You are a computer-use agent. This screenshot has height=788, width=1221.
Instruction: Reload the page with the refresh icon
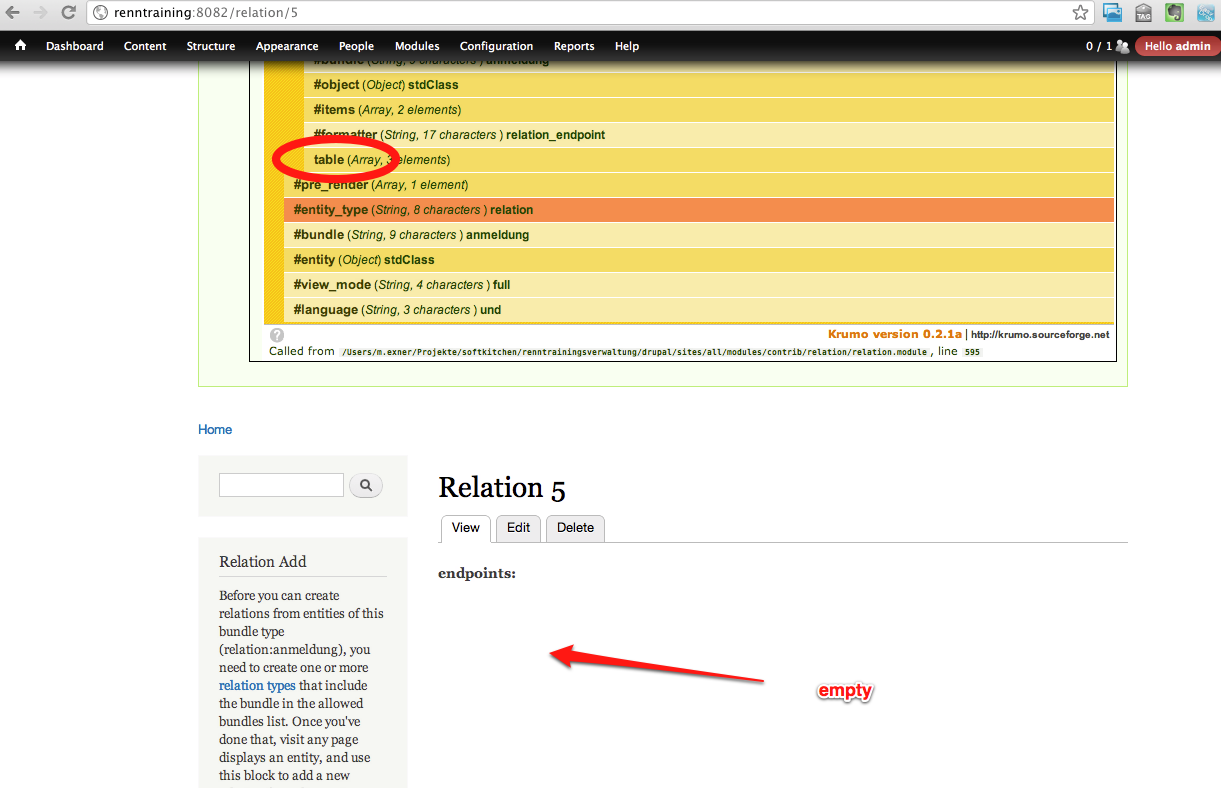[x=69, y=13]
